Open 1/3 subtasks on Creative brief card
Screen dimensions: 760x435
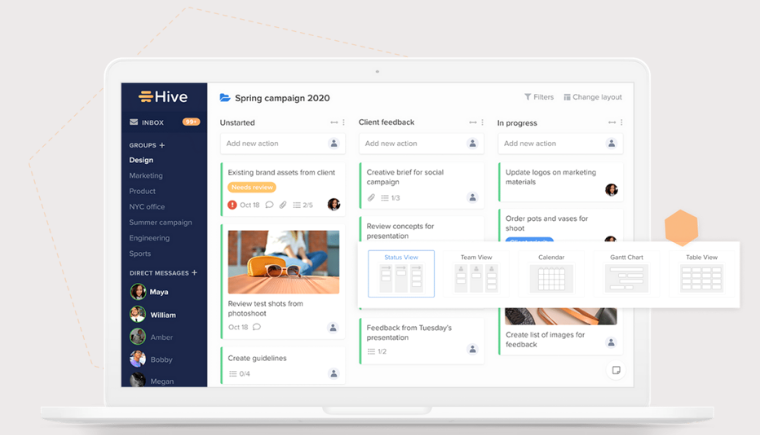[x=390, y=198]
